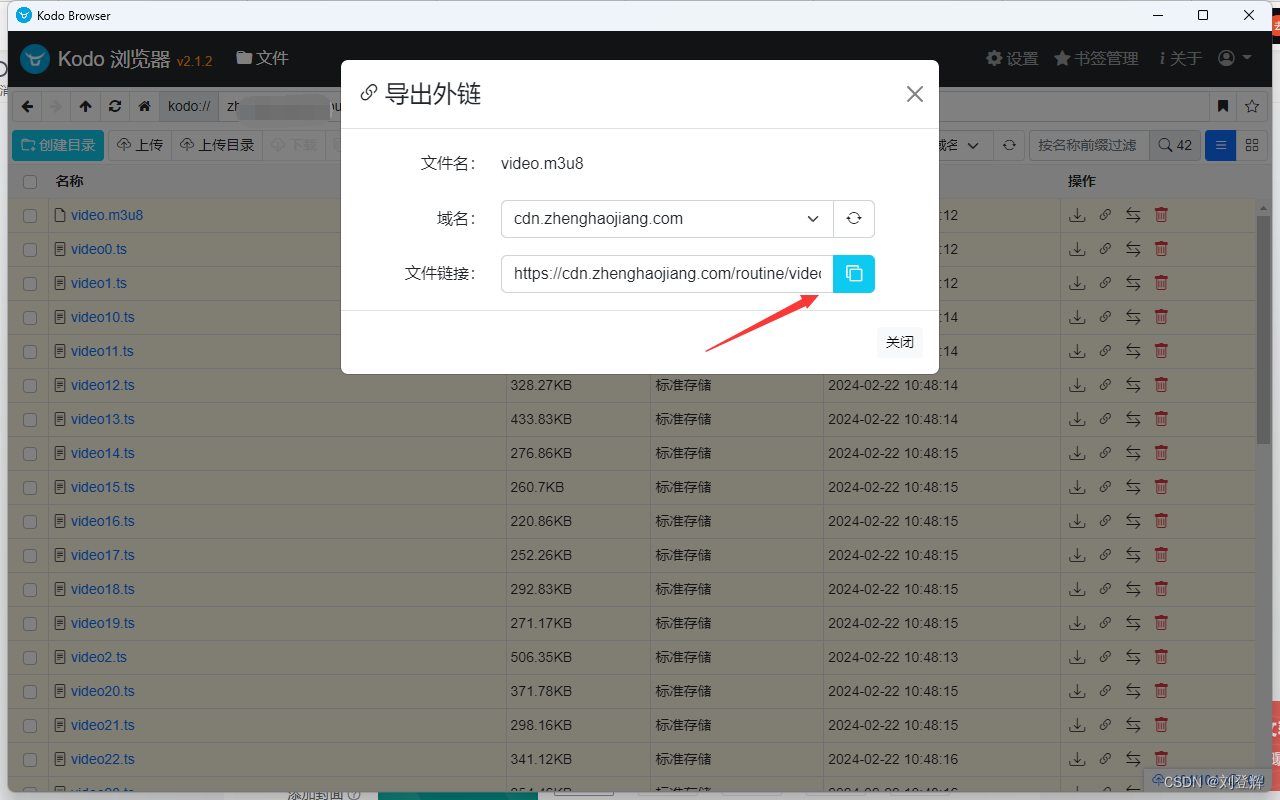
Task: Click the 328.27KB size cell
Action: click(x=541, y=385)
